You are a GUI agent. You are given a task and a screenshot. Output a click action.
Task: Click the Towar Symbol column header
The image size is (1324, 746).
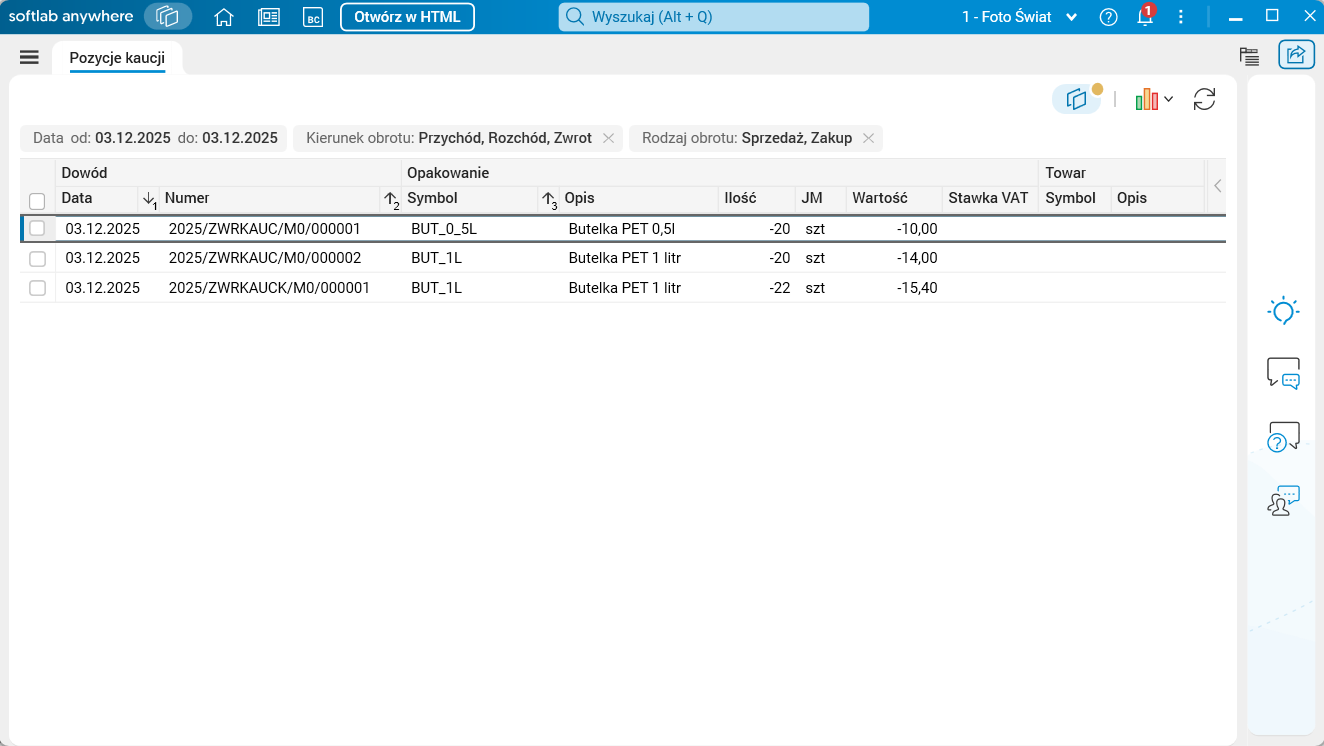(1075, 198)
